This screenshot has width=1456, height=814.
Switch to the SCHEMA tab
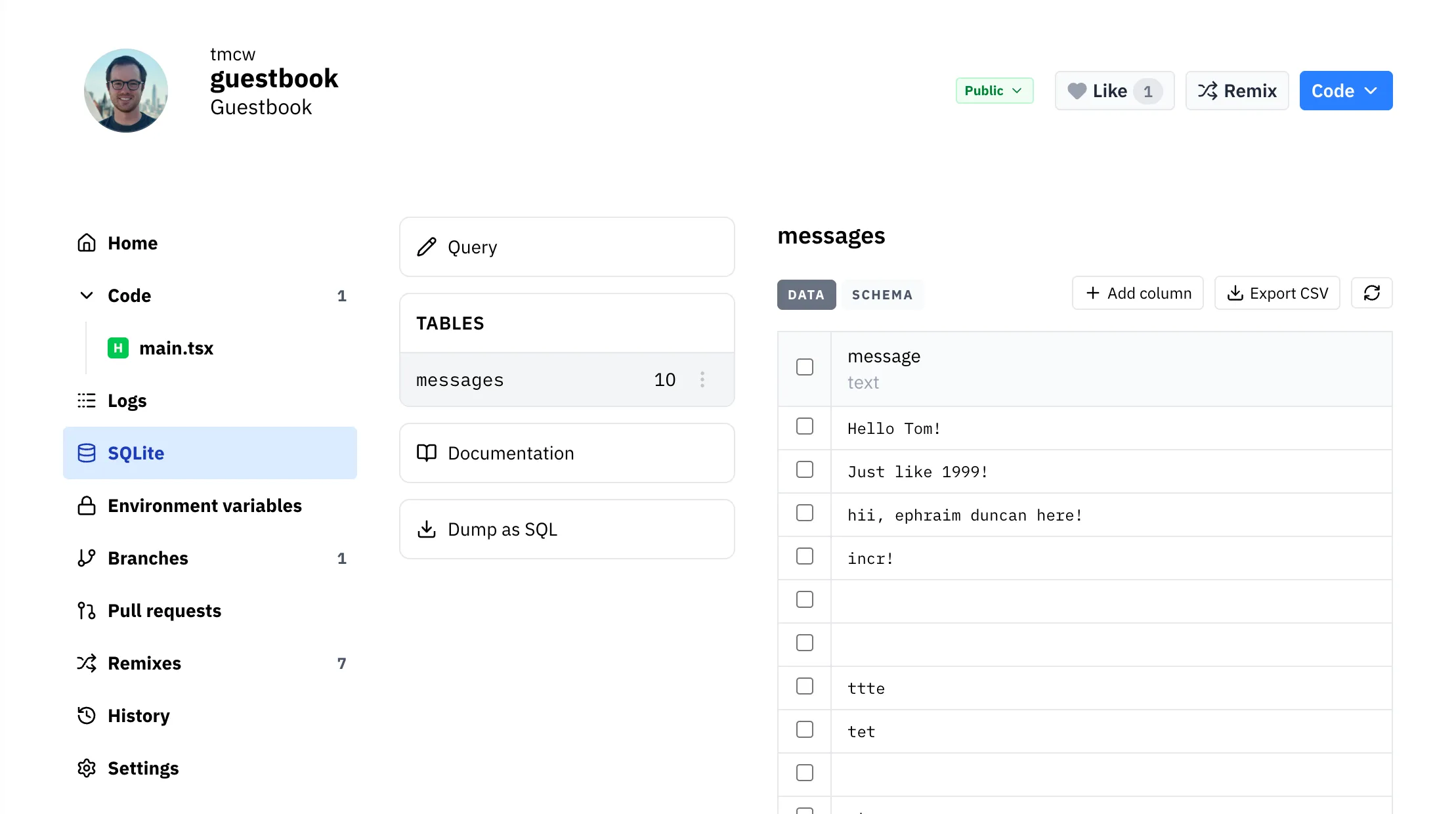click(x=882, y=295)
